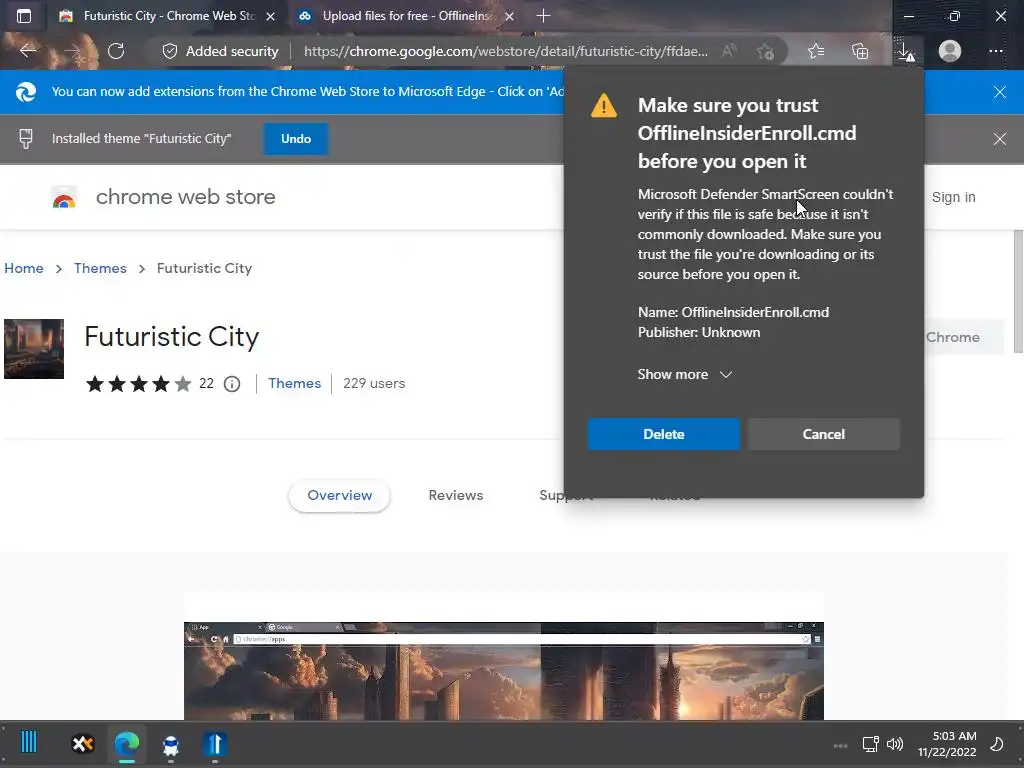This screenshot has width=1024, height=768.
Task: Open the X-shaped app on taskbar
Action: 83,744
